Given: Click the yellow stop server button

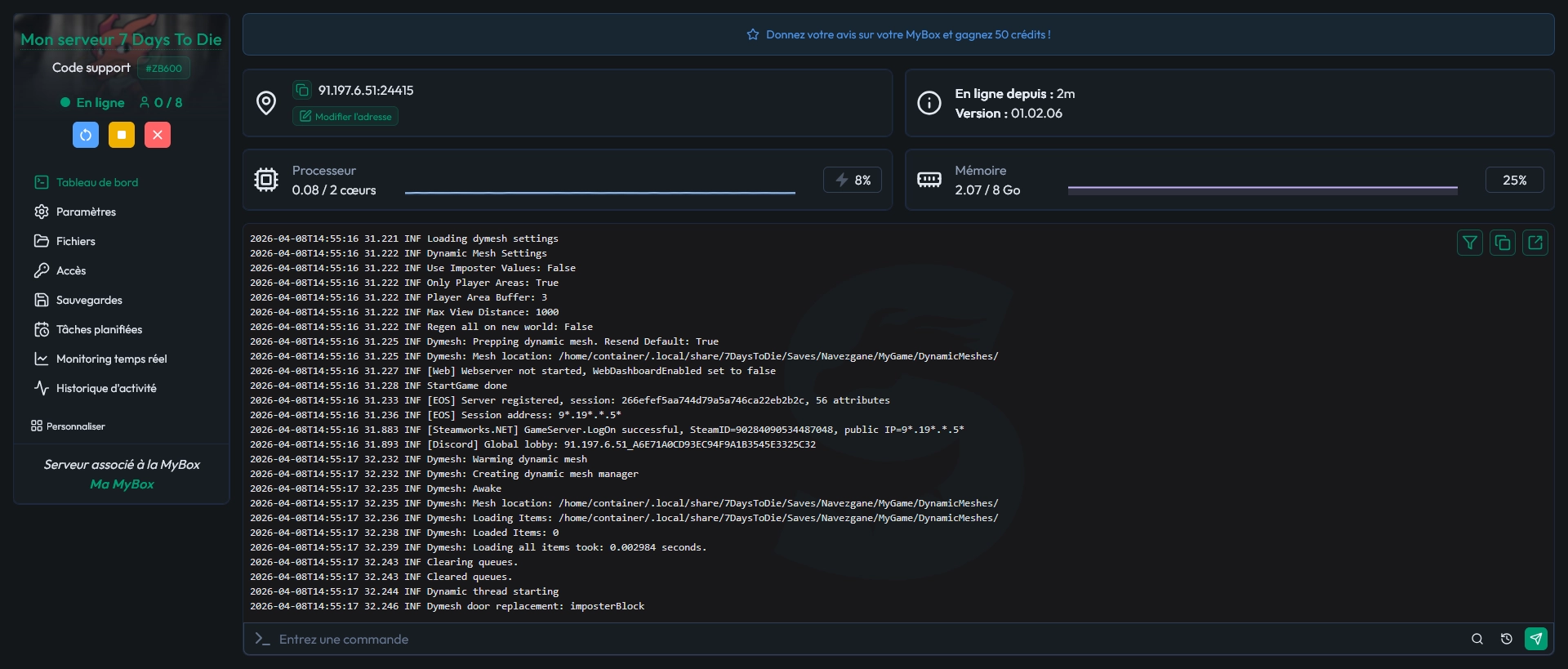Looking at the screenshot, I should [122, 135].
